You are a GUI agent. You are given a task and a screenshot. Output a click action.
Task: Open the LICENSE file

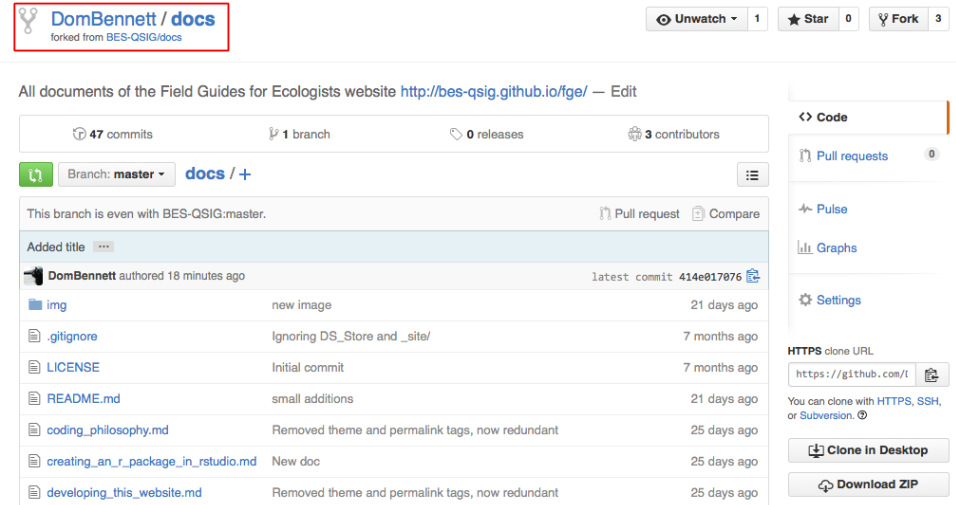point(73,367)
